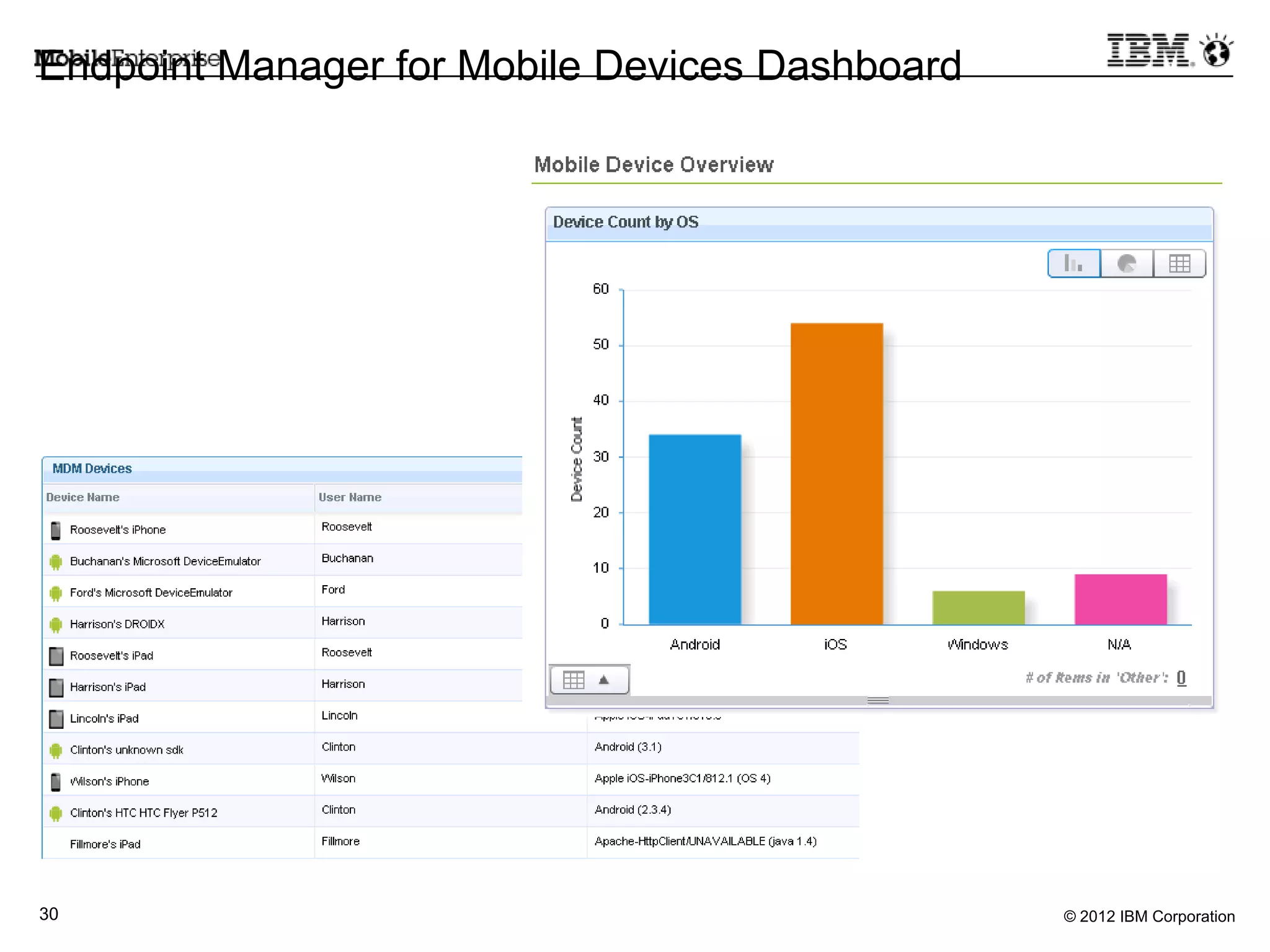The image size is (1270, 952).
Task: Expand the data table toggle below chart
Action: 589,680
